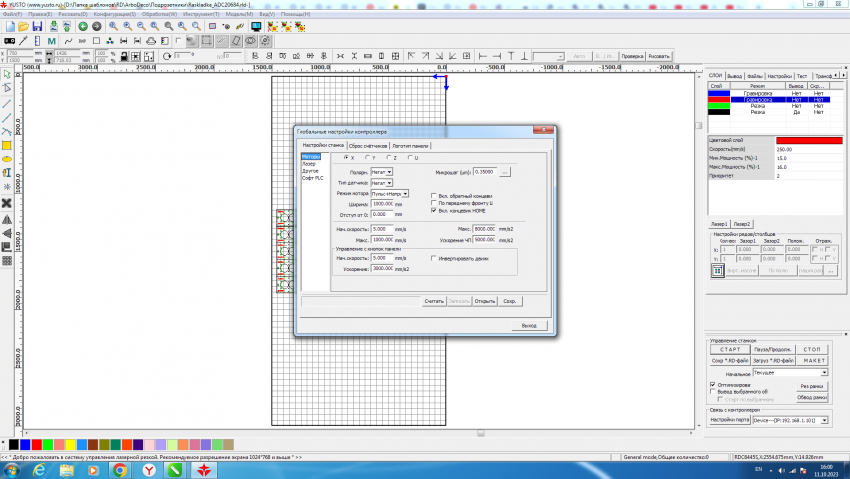Click the Save floppy disk icon
This screenshot has height=479, width=850.
pyautogui.click(x=37, y=26)
